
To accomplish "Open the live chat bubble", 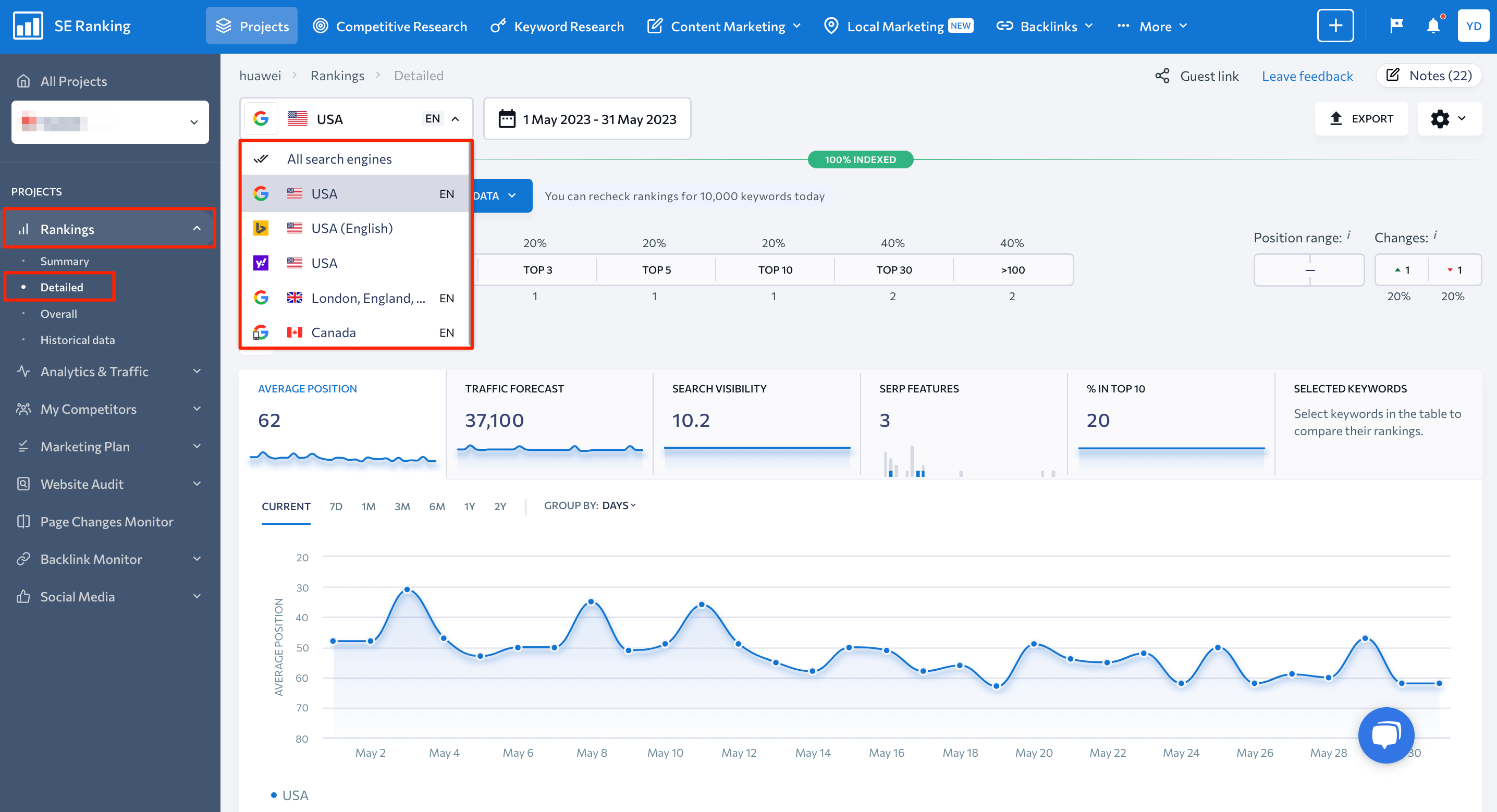I will 1386,735.
